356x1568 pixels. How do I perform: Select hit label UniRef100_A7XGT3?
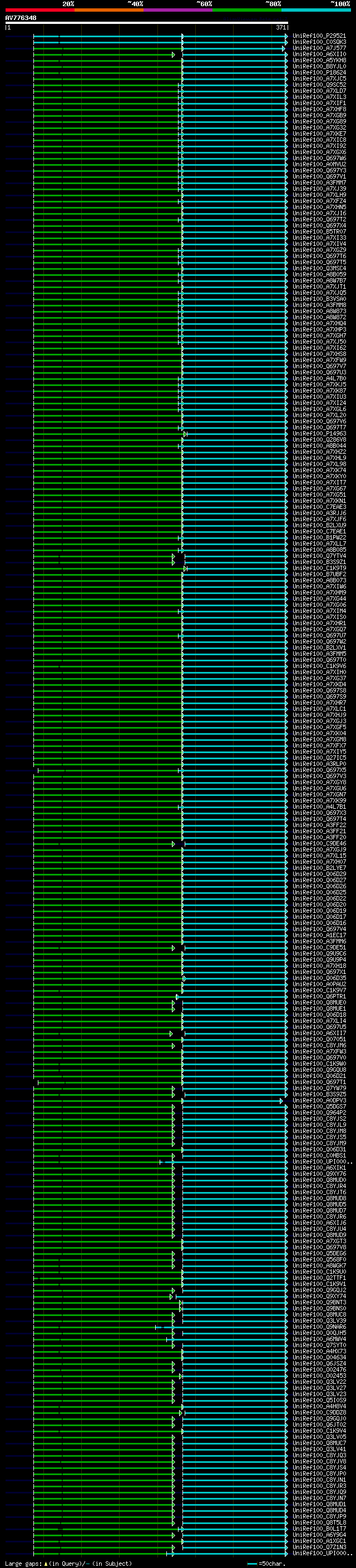319,1241
